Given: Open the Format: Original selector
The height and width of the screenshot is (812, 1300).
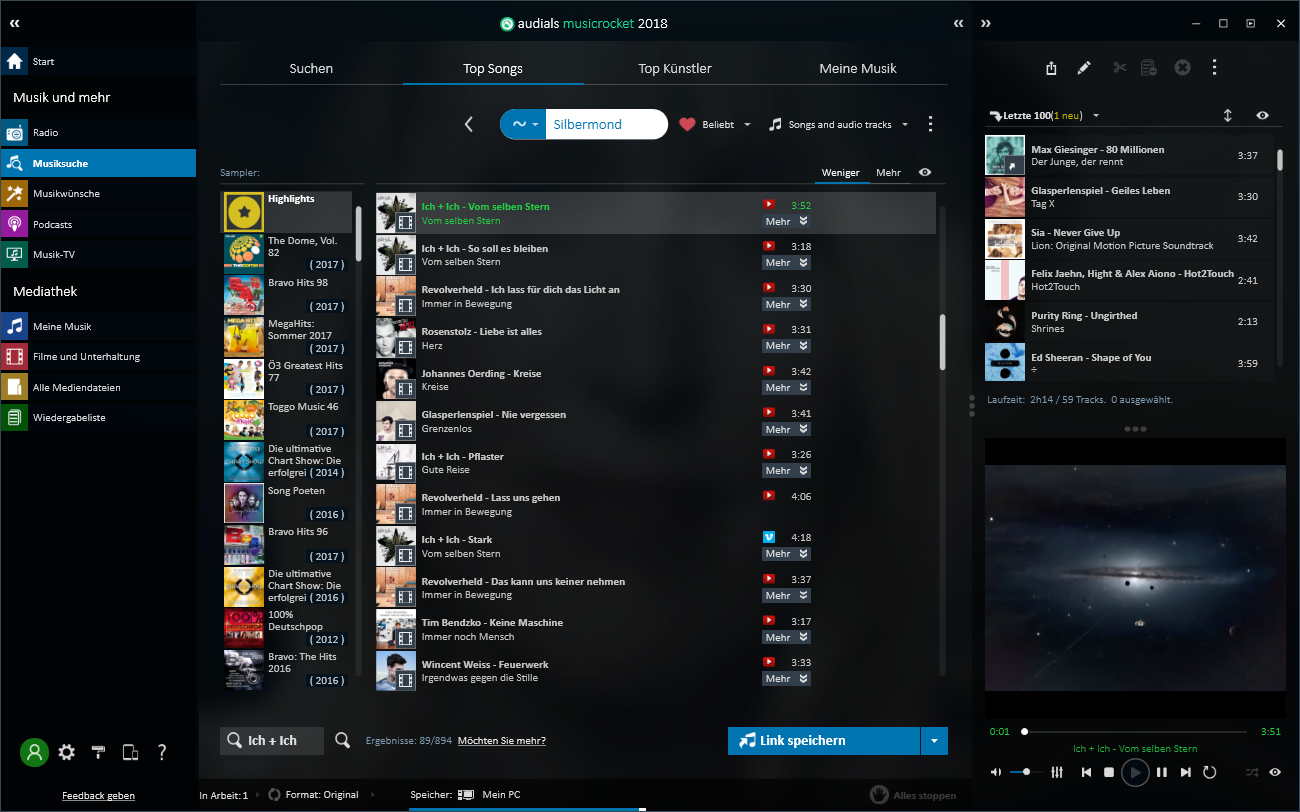Looking at the screenshot, I should [313, 795].
